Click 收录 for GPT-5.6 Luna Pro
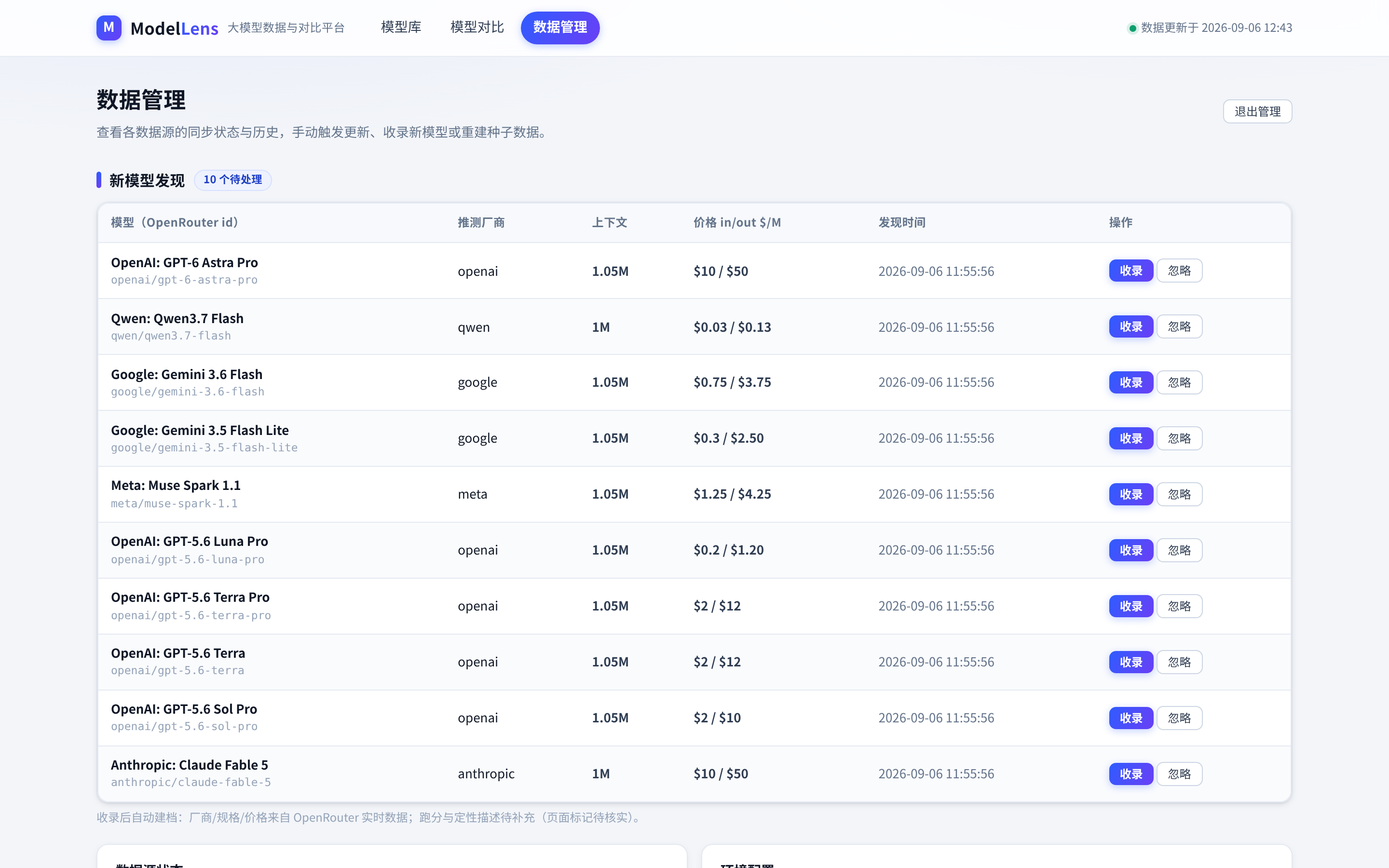This screenshot has width=1389, height=868. pos(1130,551)
